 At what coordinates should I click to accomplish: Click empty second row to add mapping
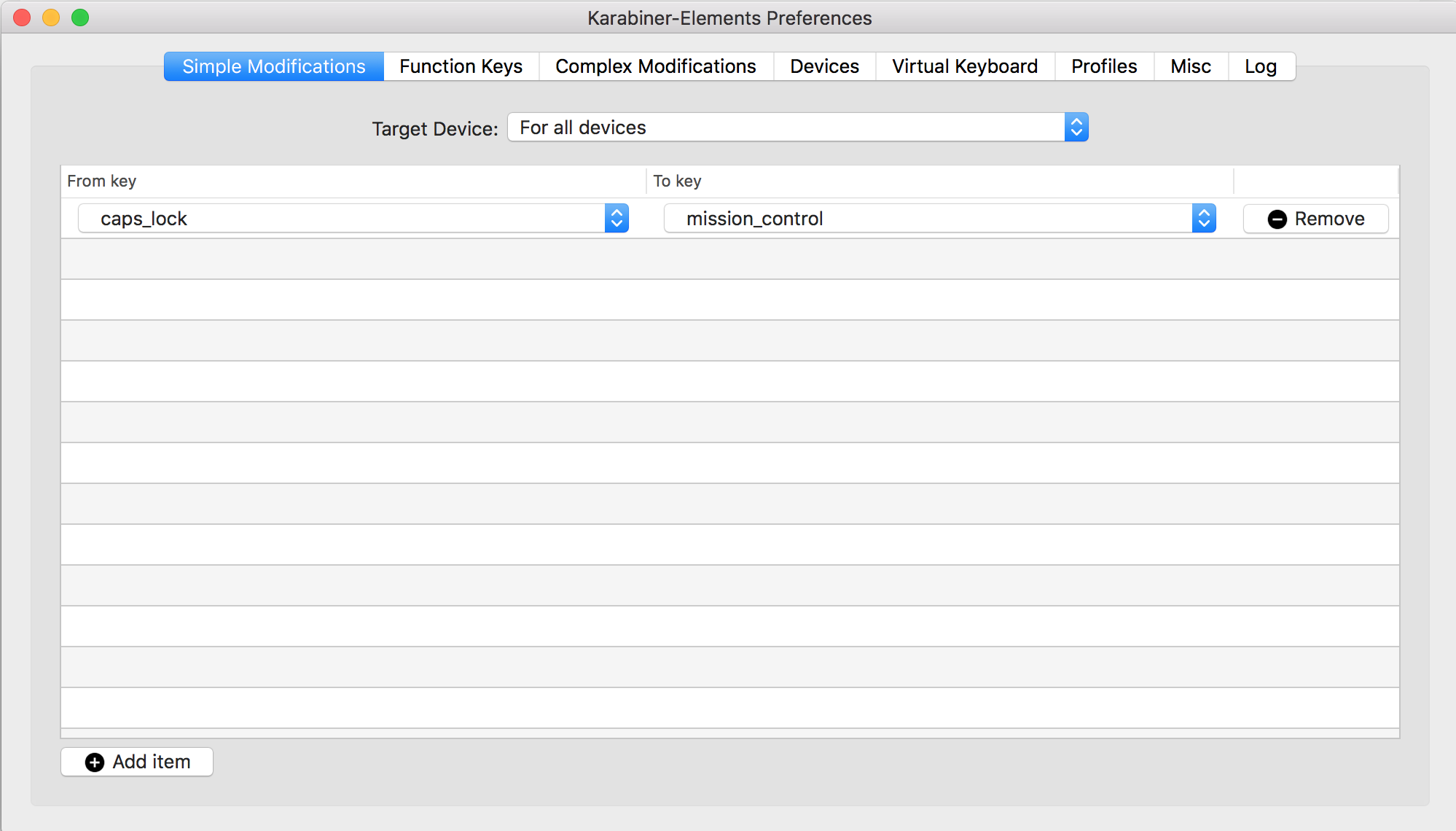(728, 258)
